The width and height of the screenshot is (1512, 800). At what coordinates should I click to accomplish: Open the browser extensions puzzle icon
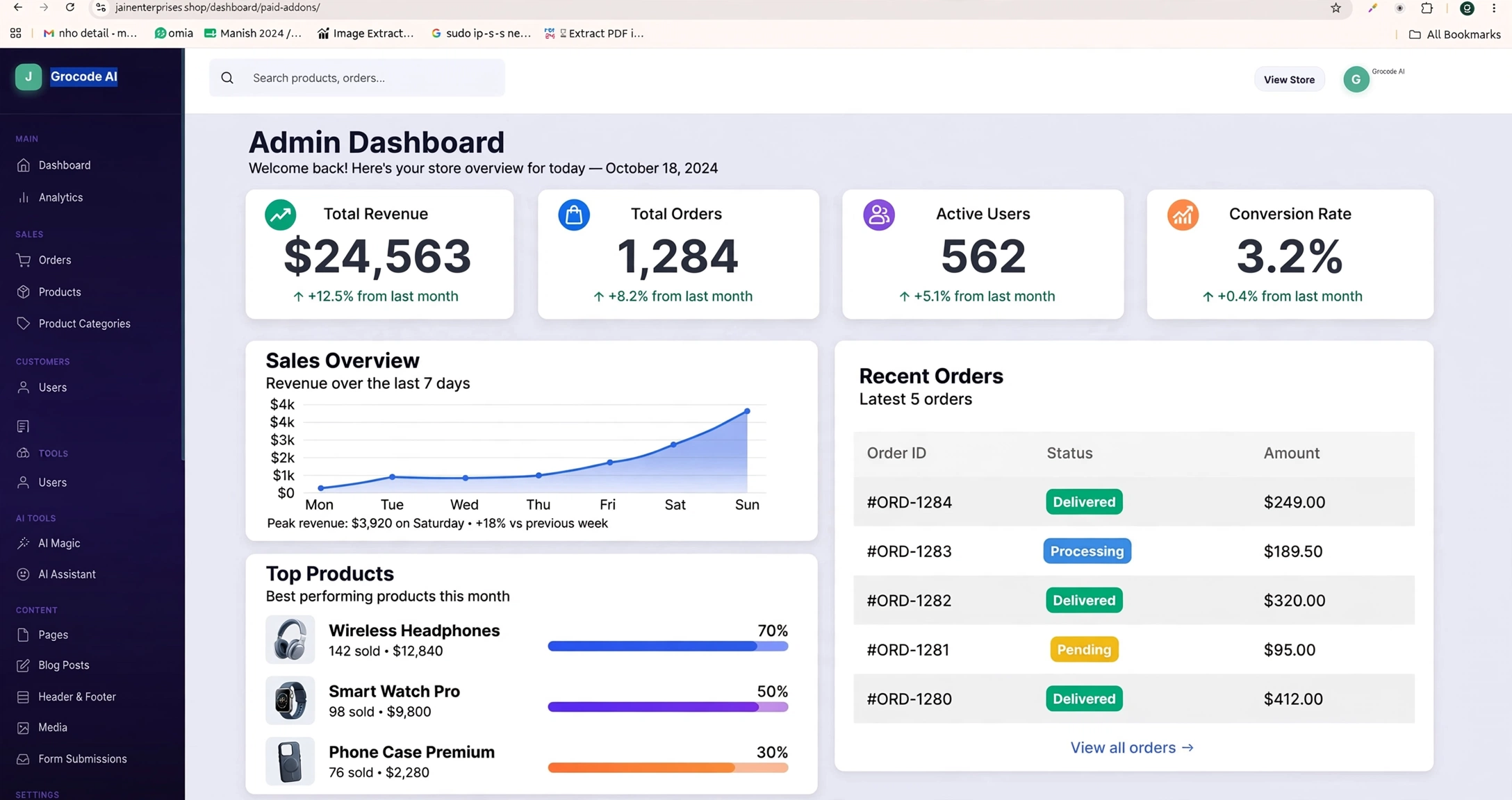1427,8
